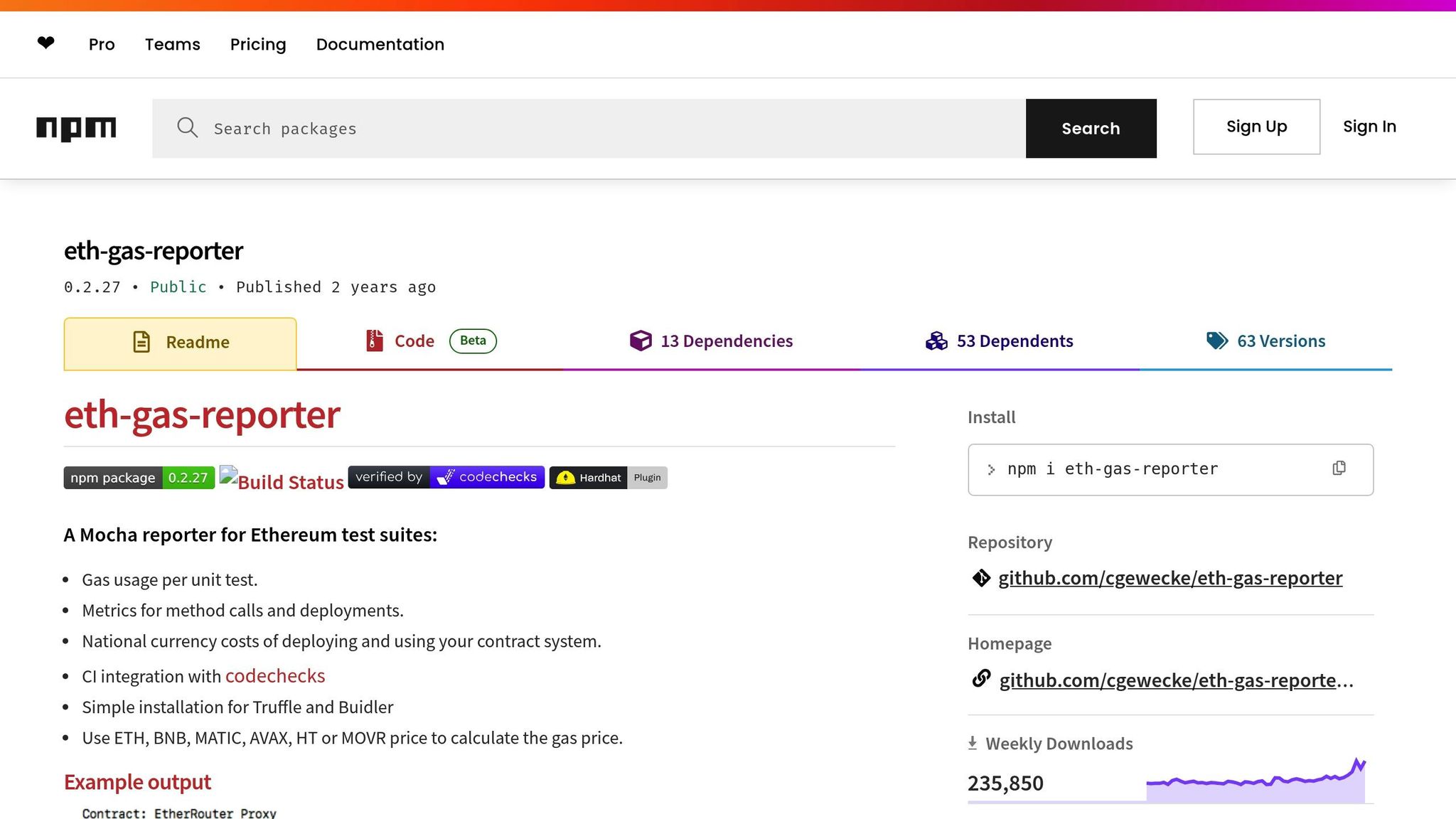Open the Readme tab
This screenshot has width=1456, height=819.
click(180, 343)
